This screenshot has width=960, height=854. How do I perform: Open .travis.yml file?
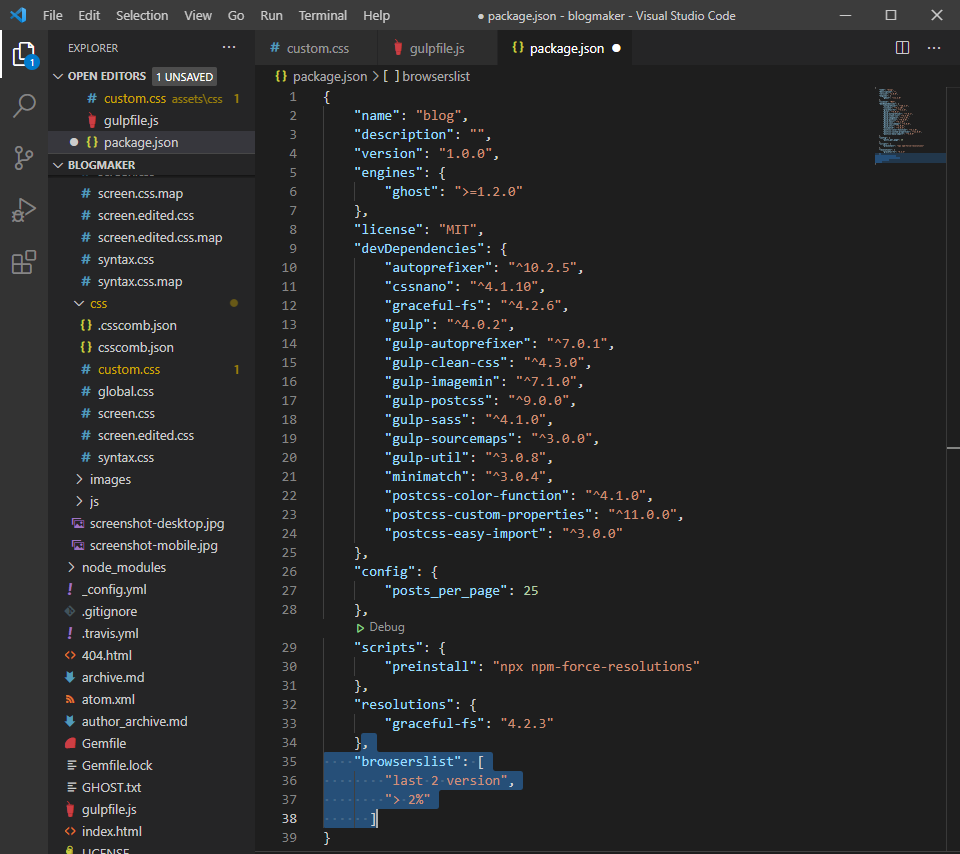tap(152, 633)
